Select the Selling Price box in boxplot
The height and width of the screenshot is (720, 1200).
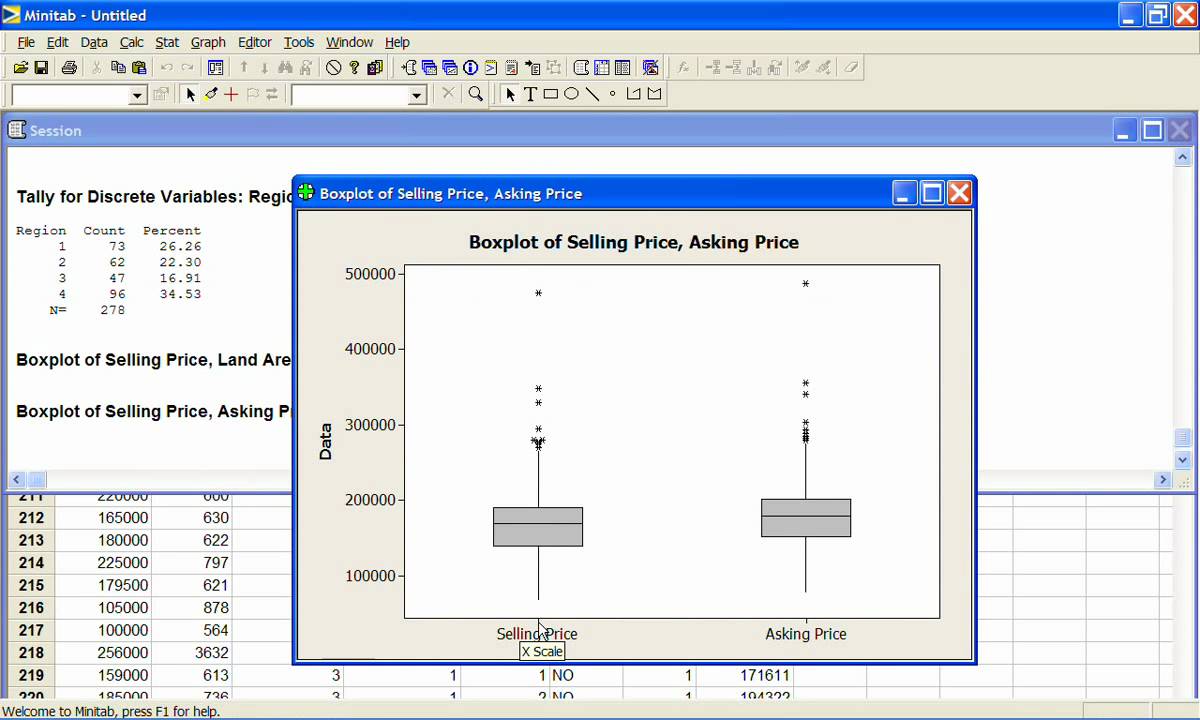click(538, 526)
